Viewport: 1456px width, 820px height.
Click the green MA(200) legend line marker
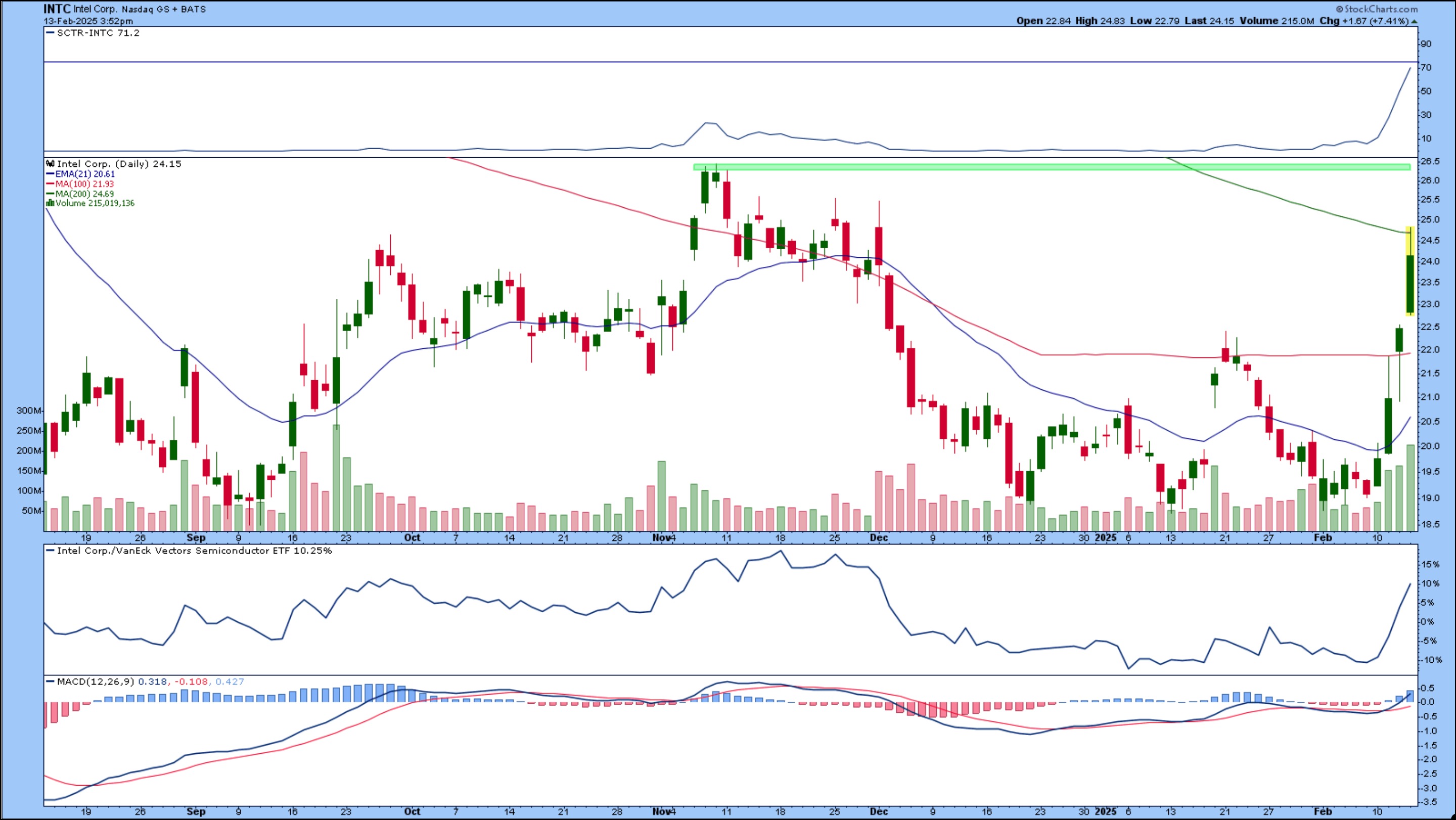(51, 194)
